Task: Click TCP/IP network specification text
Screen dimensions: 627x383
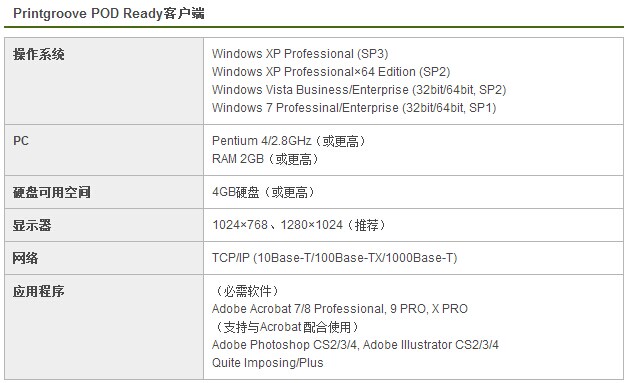Action: coord(335,258)
